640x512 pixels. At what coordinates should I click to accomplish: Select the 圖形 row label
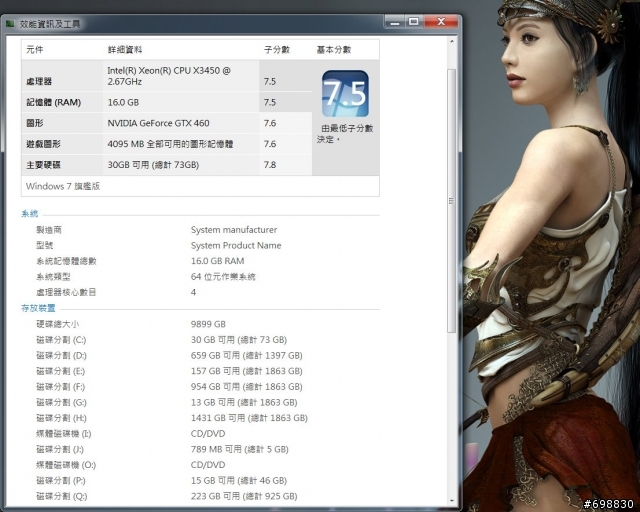coord(35,123)
